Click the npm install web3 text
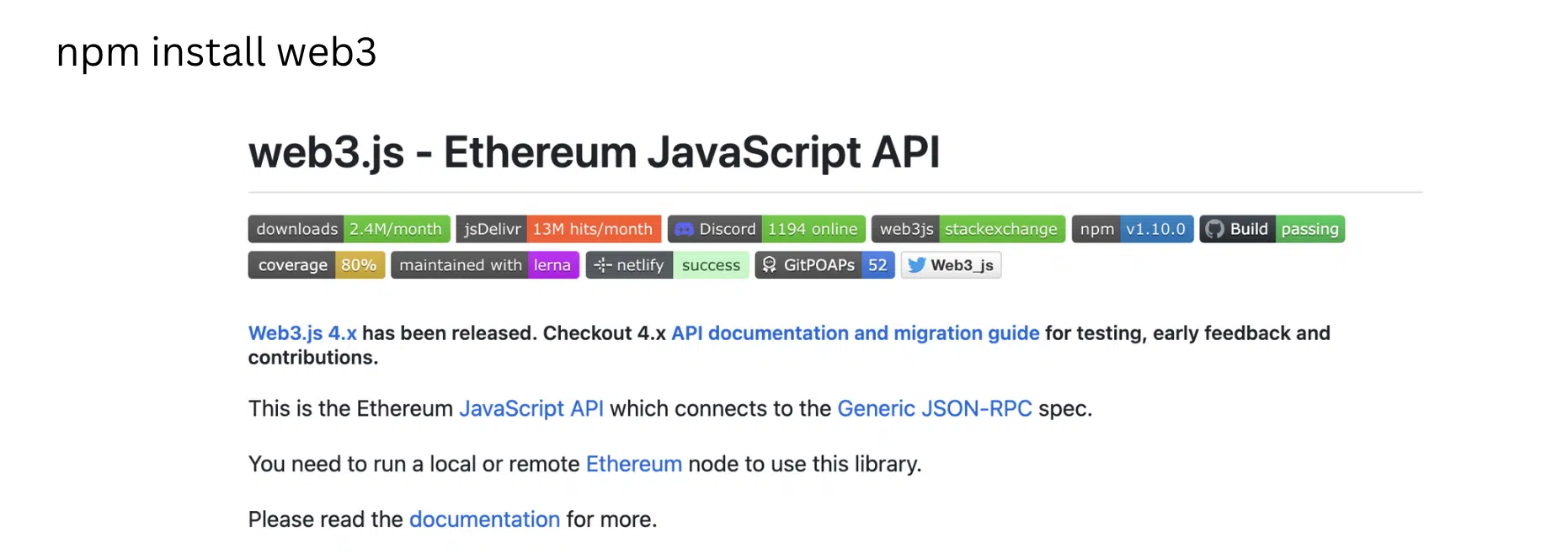 216,52
